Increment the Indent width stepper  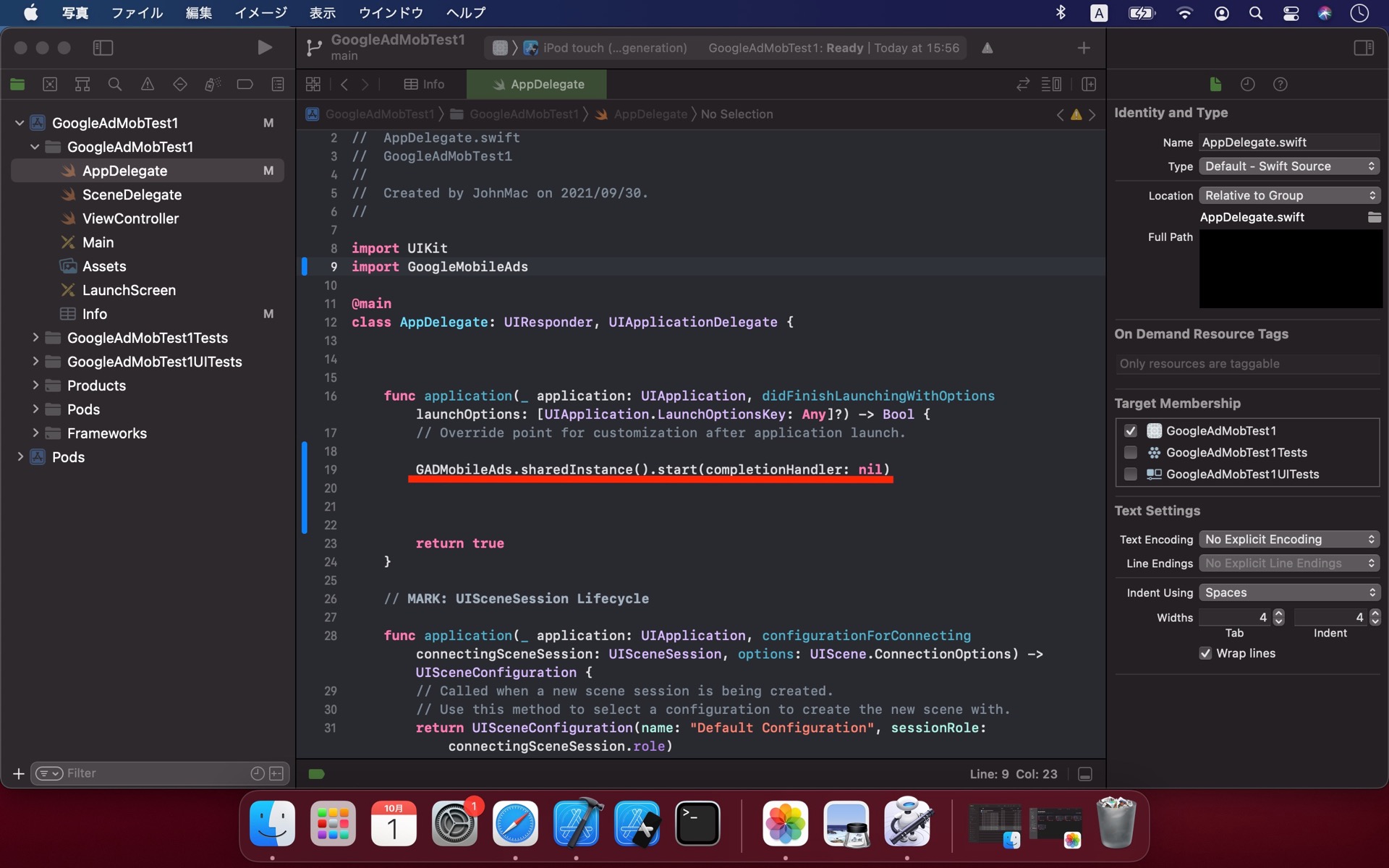click(x=1375, y=613)
